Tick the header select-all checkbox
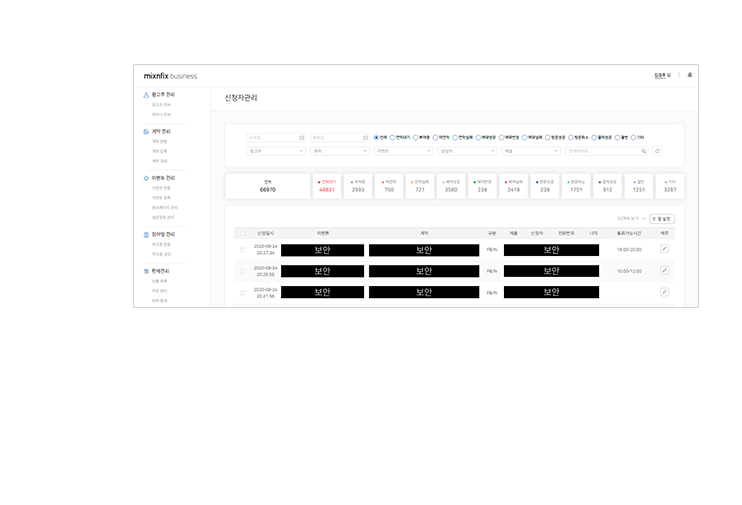The image size is (742, 505). point(242,233)
